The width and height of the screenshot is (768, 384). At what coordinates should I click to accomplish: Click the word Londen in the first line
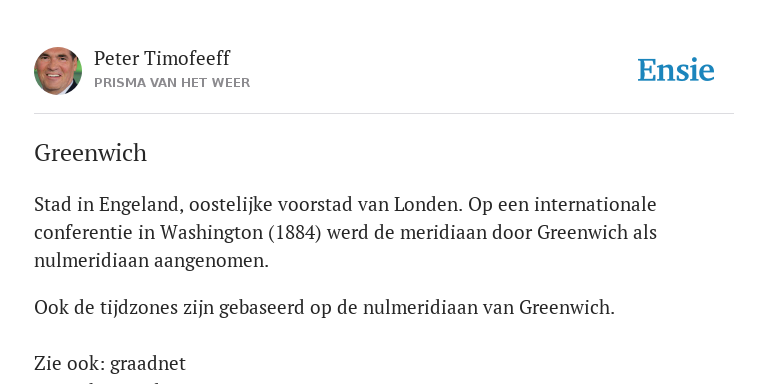point(428,205)
